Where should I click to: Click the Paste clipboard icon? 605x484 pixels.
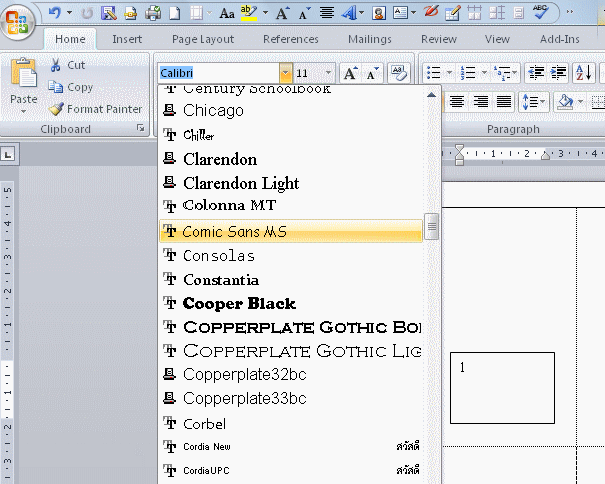(24, 73)
